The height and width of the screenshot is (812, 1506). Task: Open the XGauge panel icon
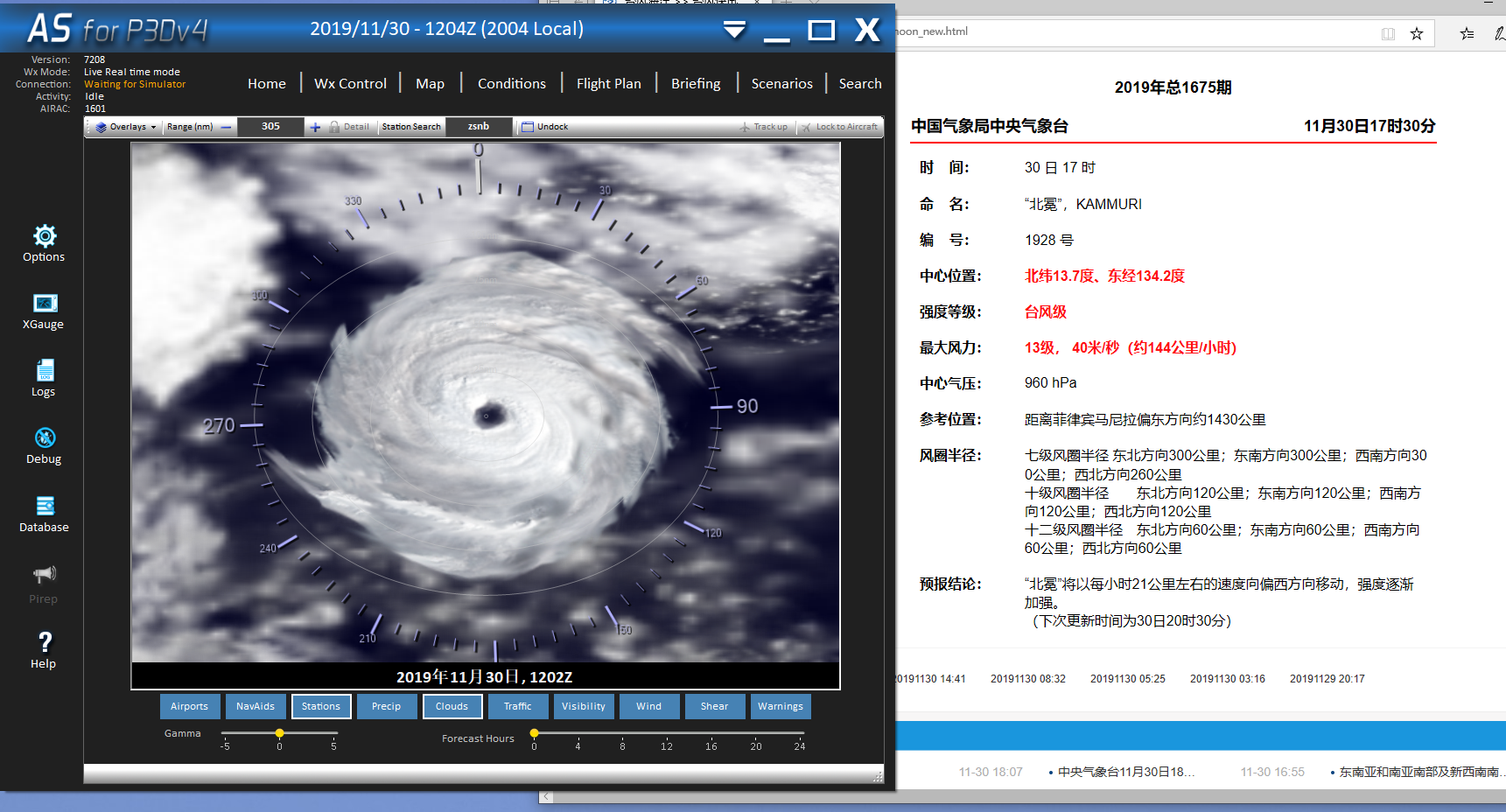click(x=45, y=304)
